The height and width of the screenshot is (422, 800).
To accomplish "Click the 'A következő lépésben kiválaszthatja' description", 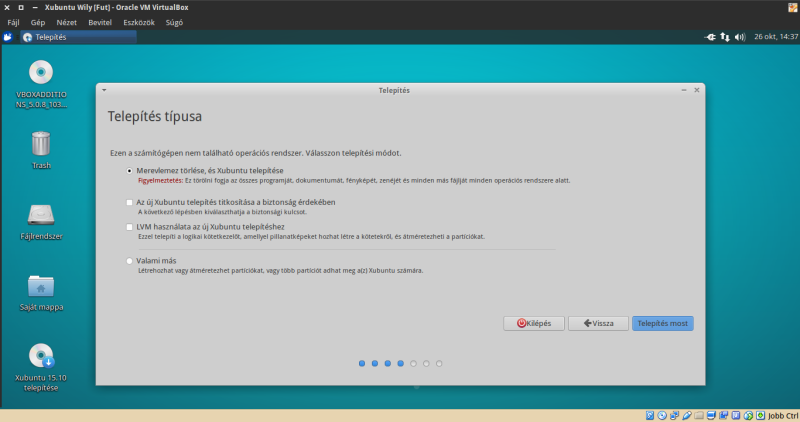I will (x=222, y=212).
